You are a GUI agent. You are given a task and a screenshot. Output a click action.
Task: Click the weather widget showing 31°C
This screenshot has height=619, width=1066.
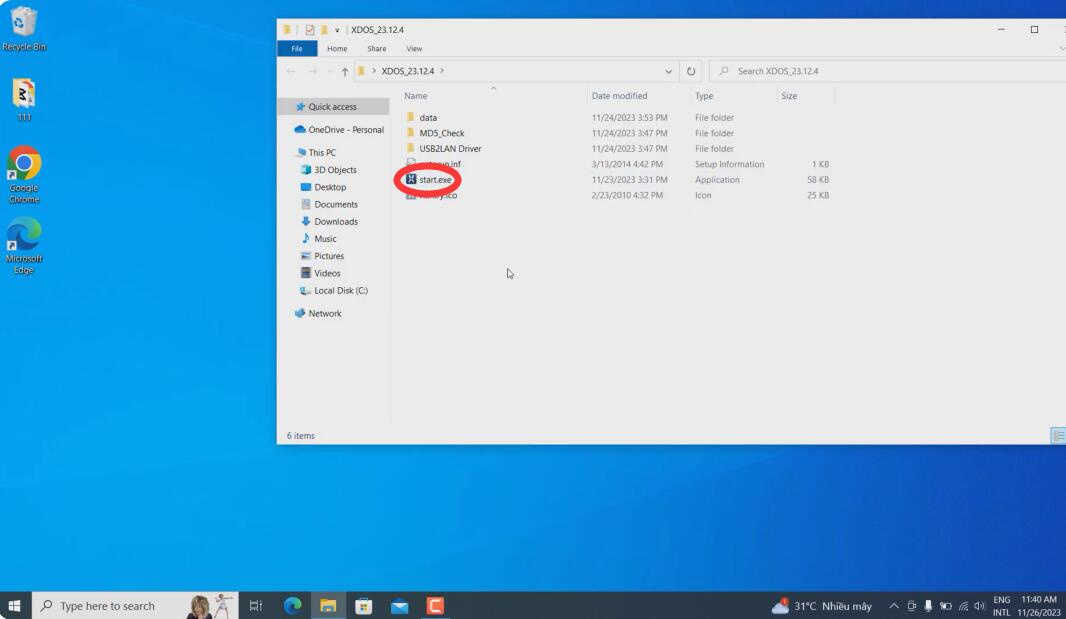tap(821, 605)
